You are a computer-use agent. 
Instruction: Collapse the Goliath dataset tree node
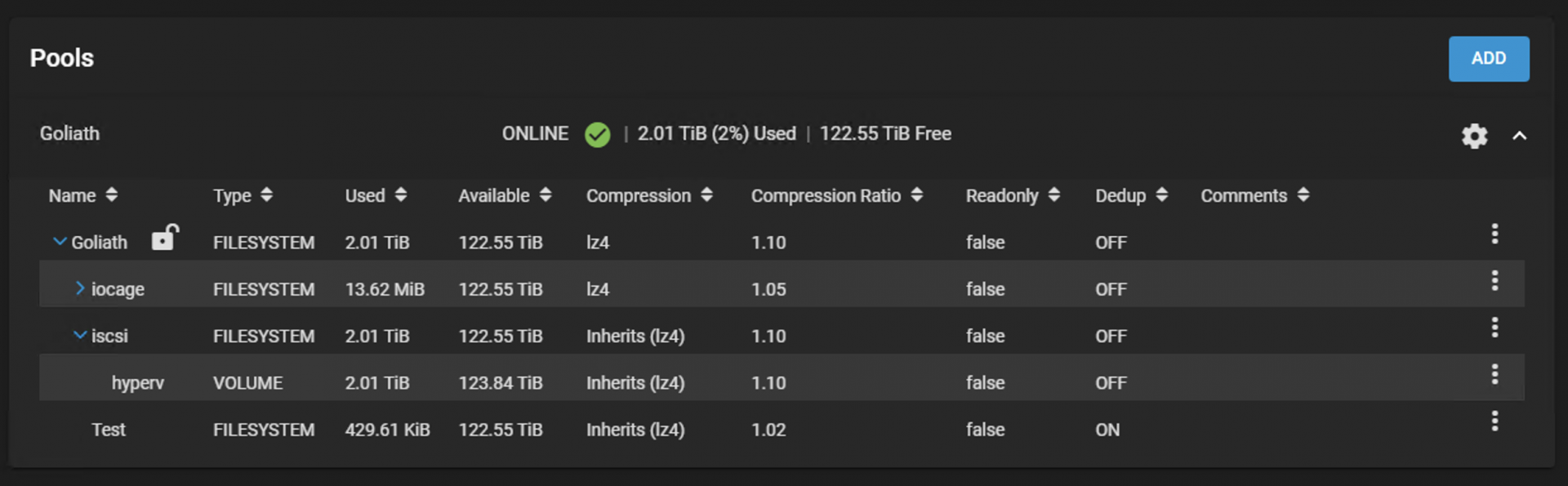point(60,242)
